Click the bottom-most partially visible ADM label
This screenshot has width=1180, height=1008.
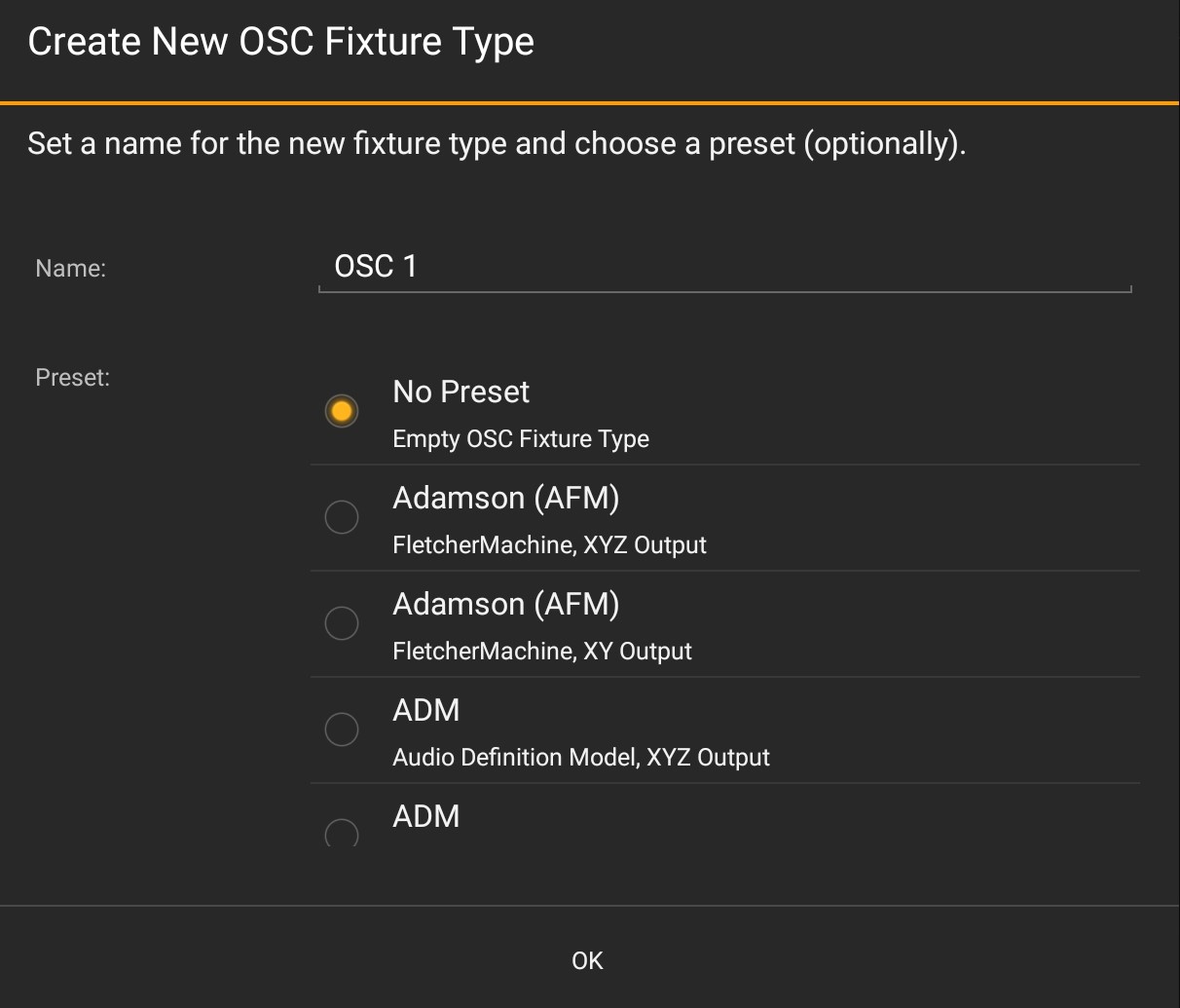425,816
